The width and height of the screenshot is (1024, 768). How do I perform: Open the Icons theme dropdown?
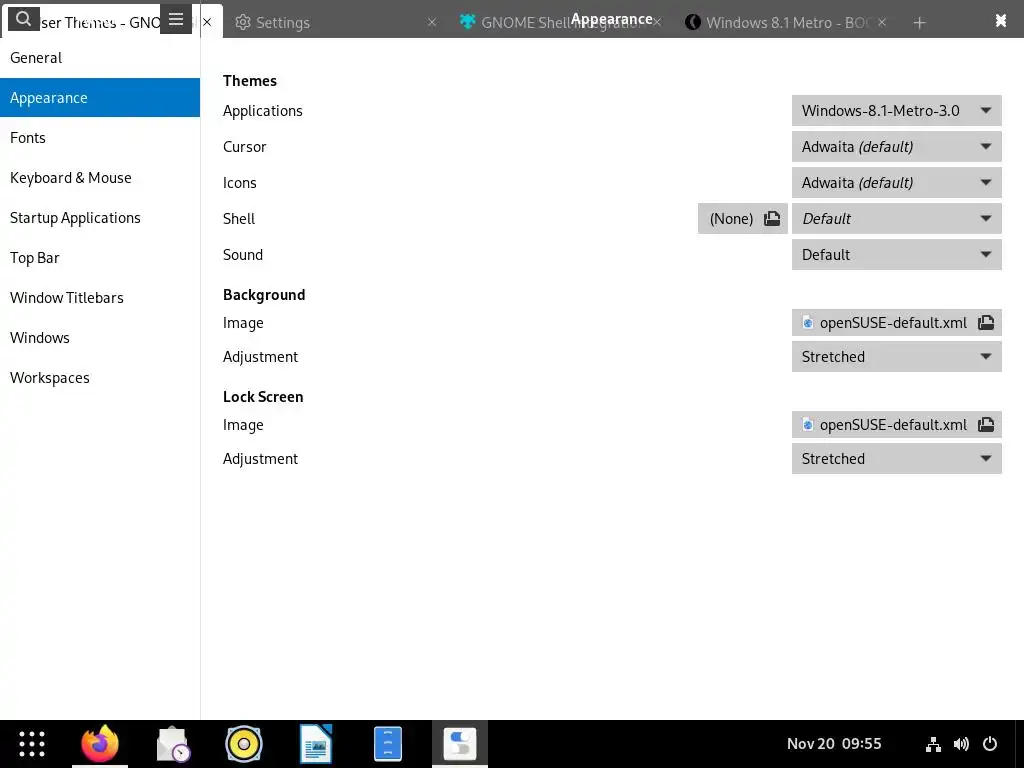tap(896, 182)
